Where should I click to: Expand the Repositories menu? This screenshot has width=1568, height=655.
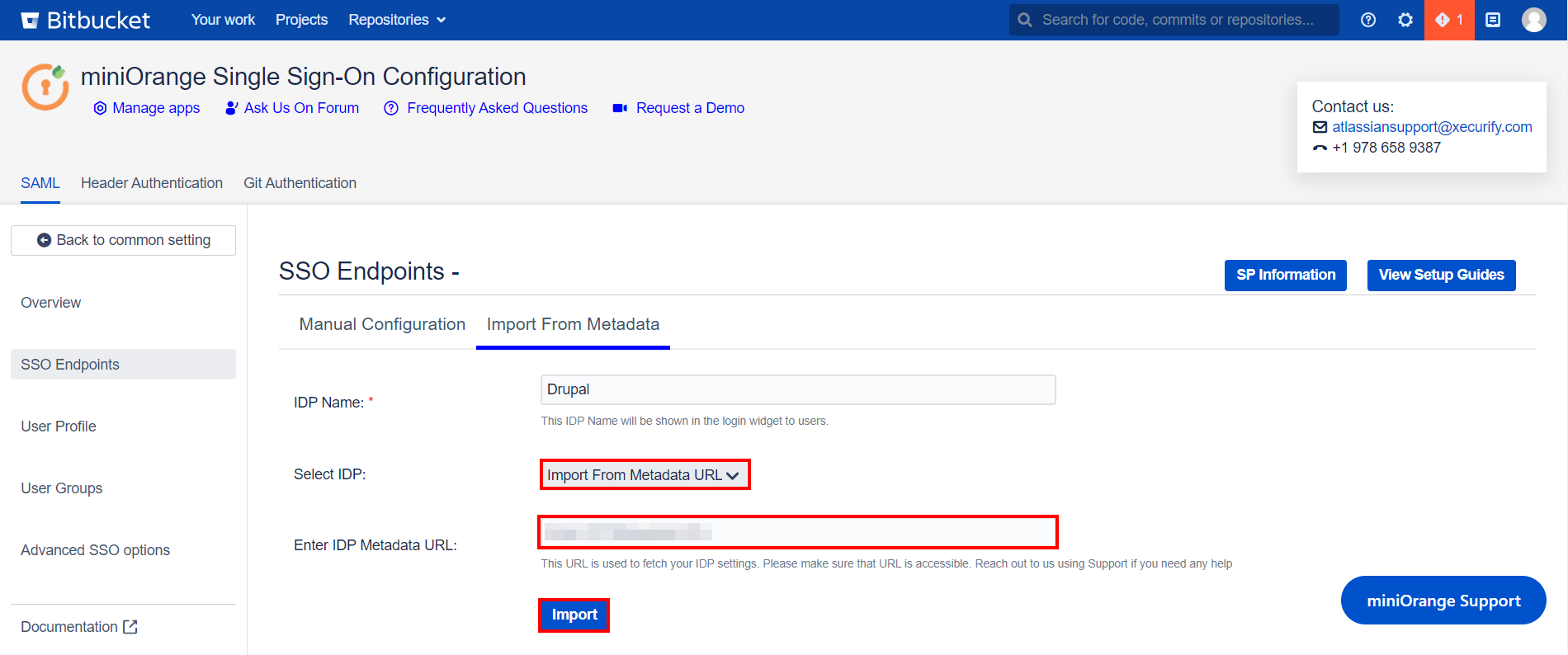(x=397, y=20)
